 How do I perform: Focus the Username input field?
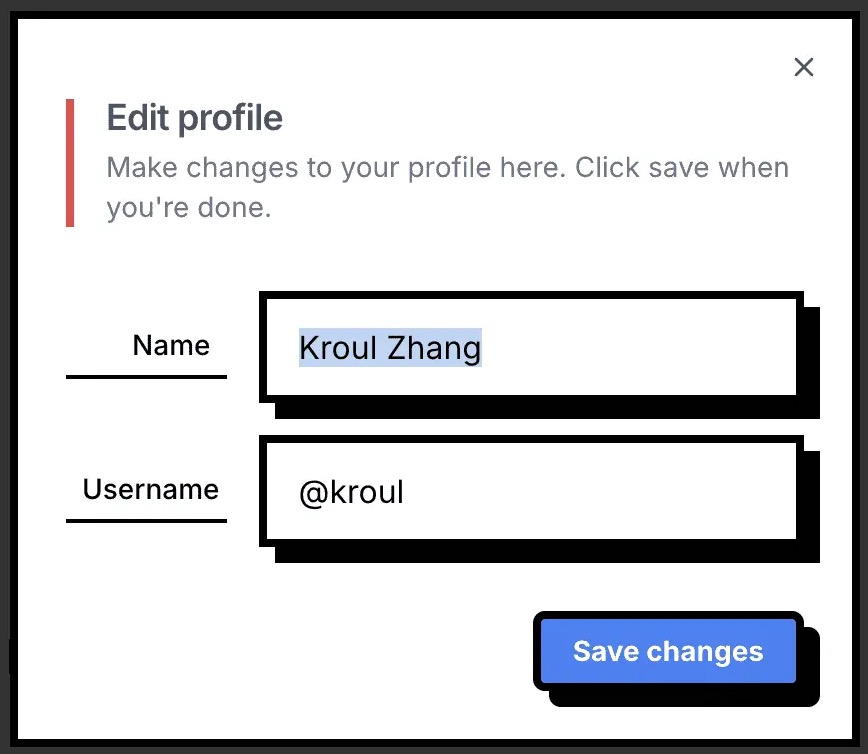[530, 491]
